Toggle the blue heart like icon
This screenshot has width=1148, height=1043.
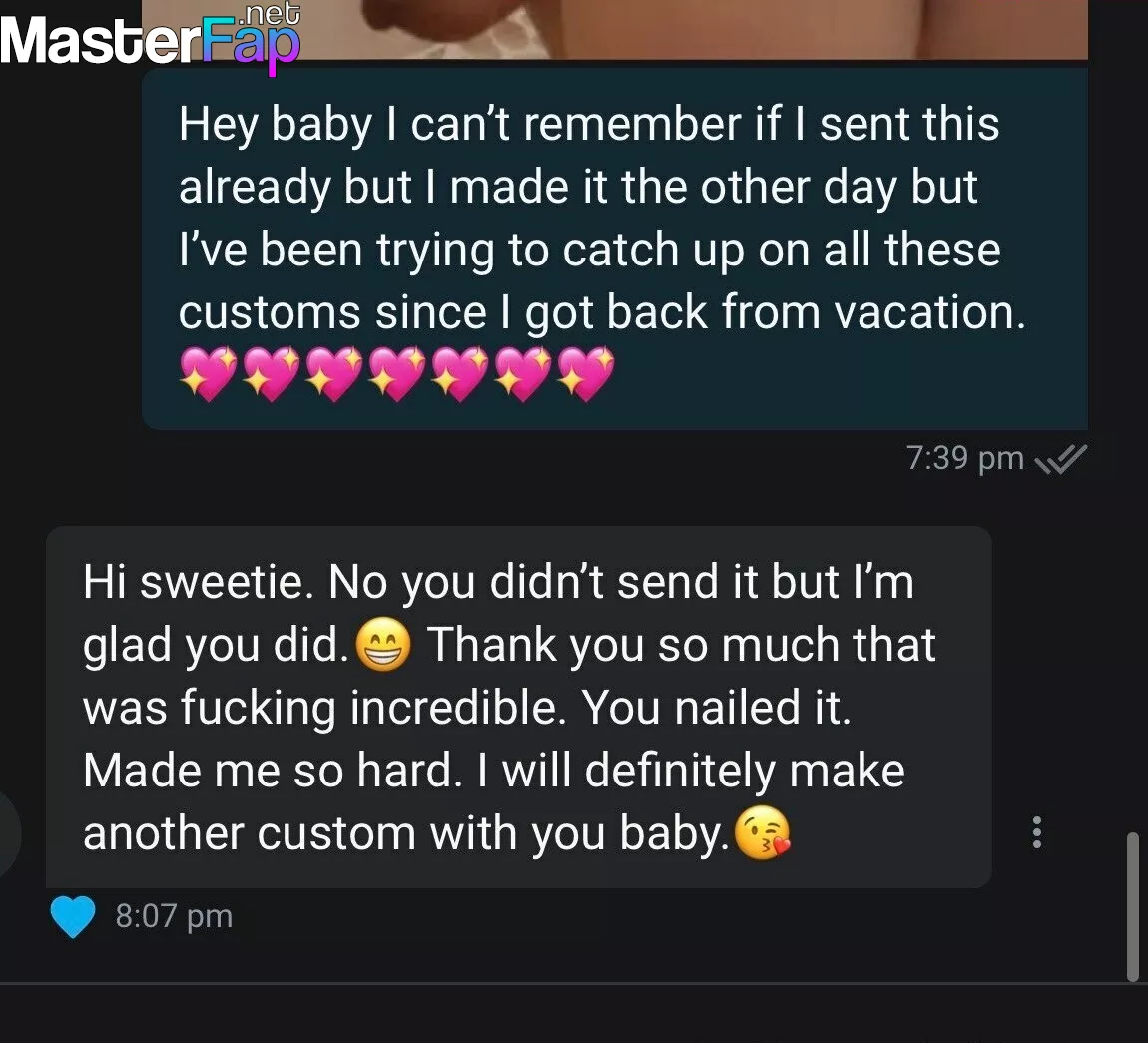coord(73,916)
